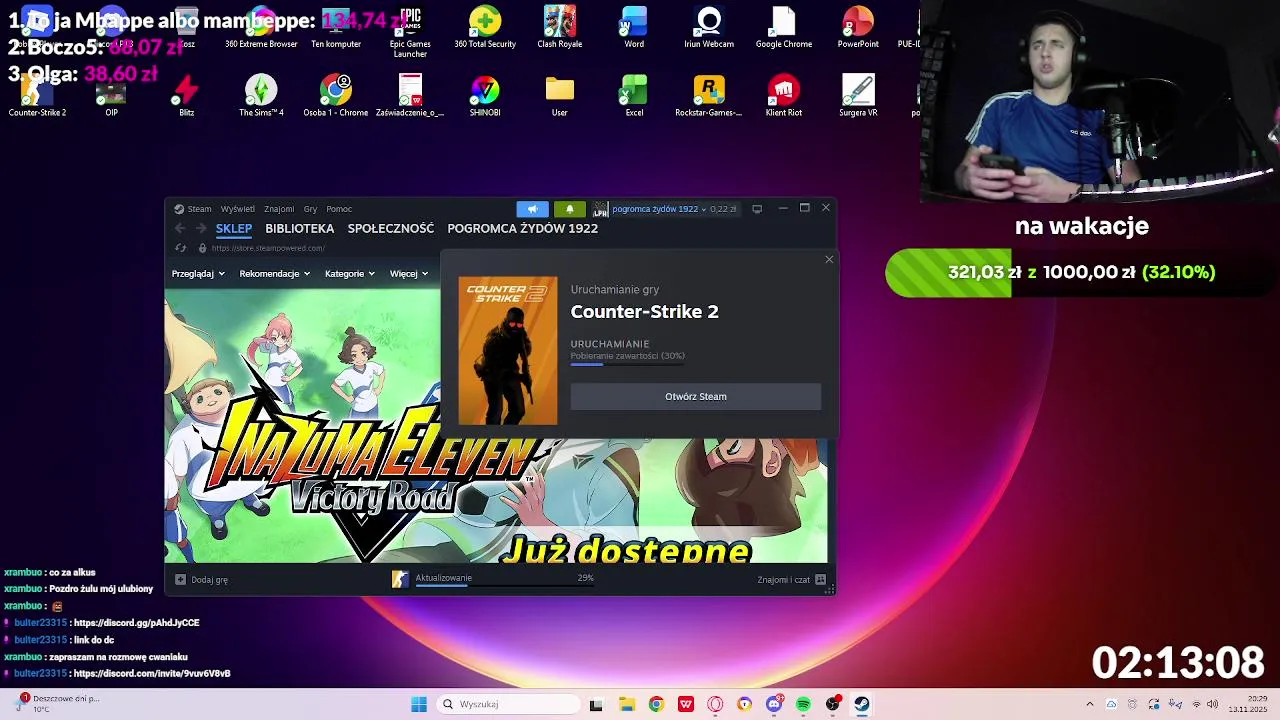Screen dimensions: 1280x720
Task: Open The Sims 4 desktop shortcut
Action: click(x=261, y=96)
